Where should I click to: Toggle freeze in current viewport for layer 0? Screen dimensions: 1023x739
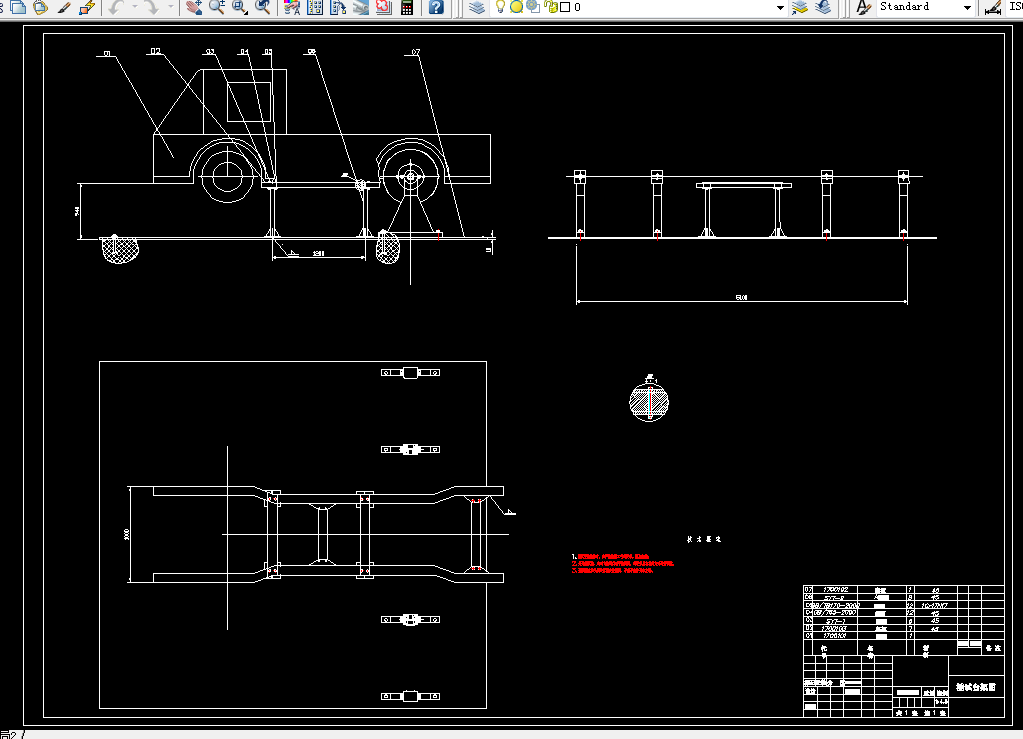(x=533, y=7)
